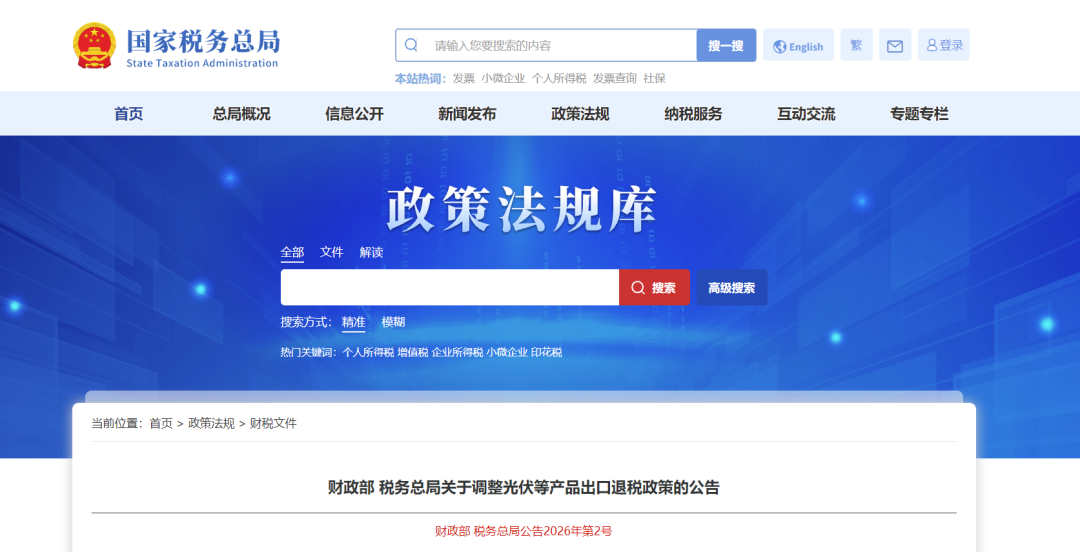Screen dimensions: 1080x552
Task: Go to 首页 in the breadcrumb
Action: pyautogui.click(x=161, y=424)
